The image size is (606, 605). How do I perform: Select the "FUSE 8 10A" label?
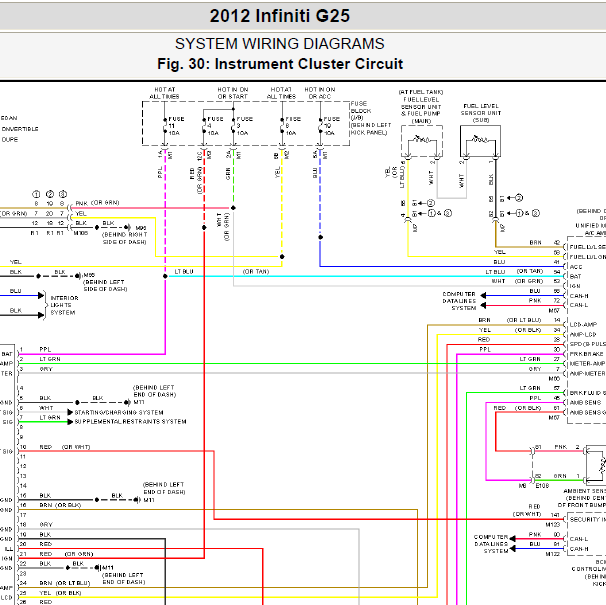click(293, 126)
